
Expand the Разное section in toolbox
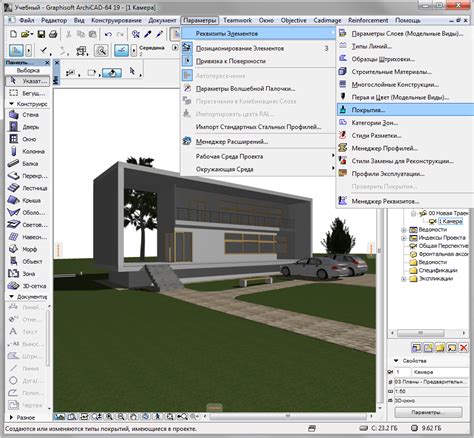pos(11,417)
